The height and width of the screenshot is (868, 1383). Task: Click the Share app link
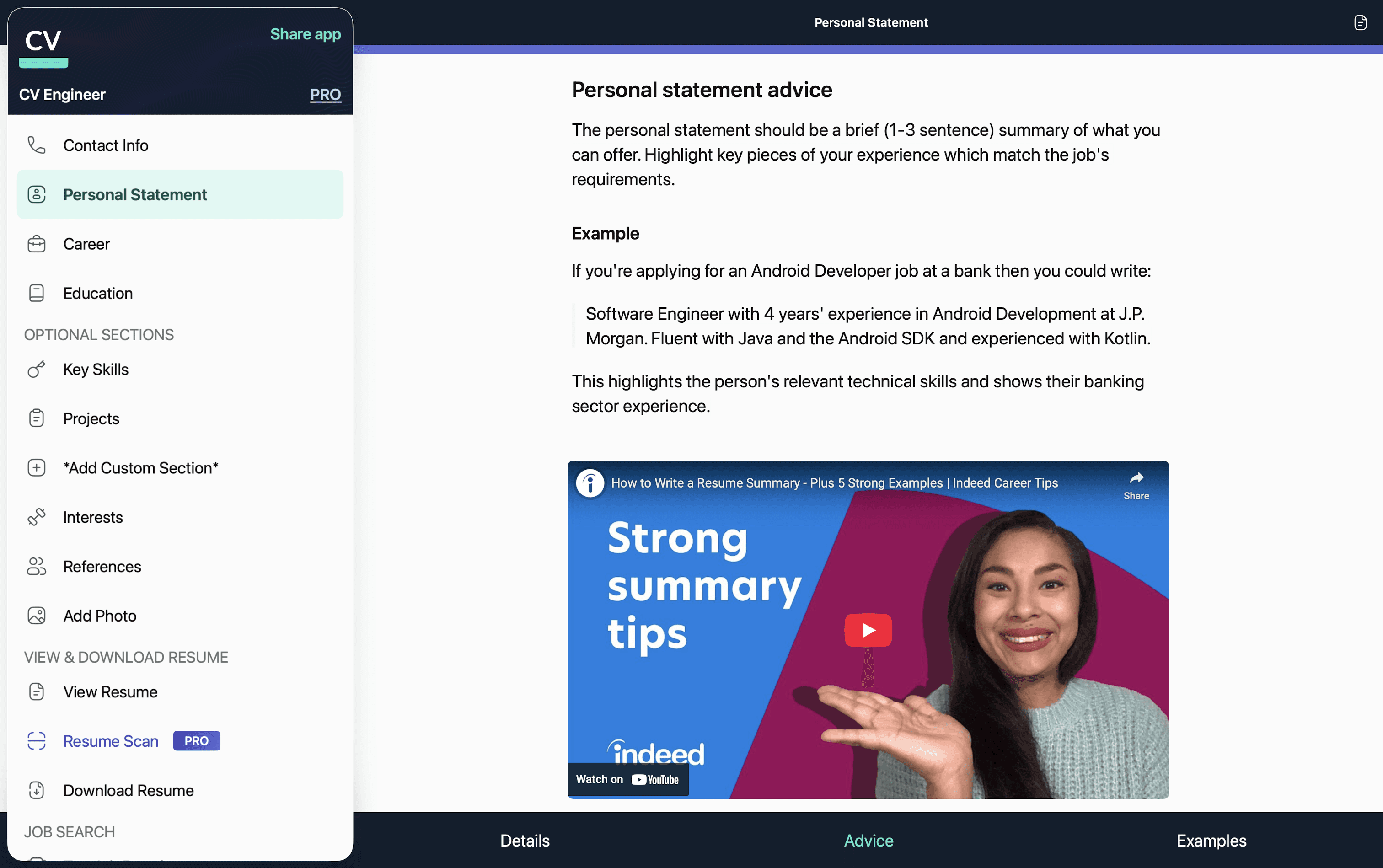pyautogui.click(x=306, y=34)
